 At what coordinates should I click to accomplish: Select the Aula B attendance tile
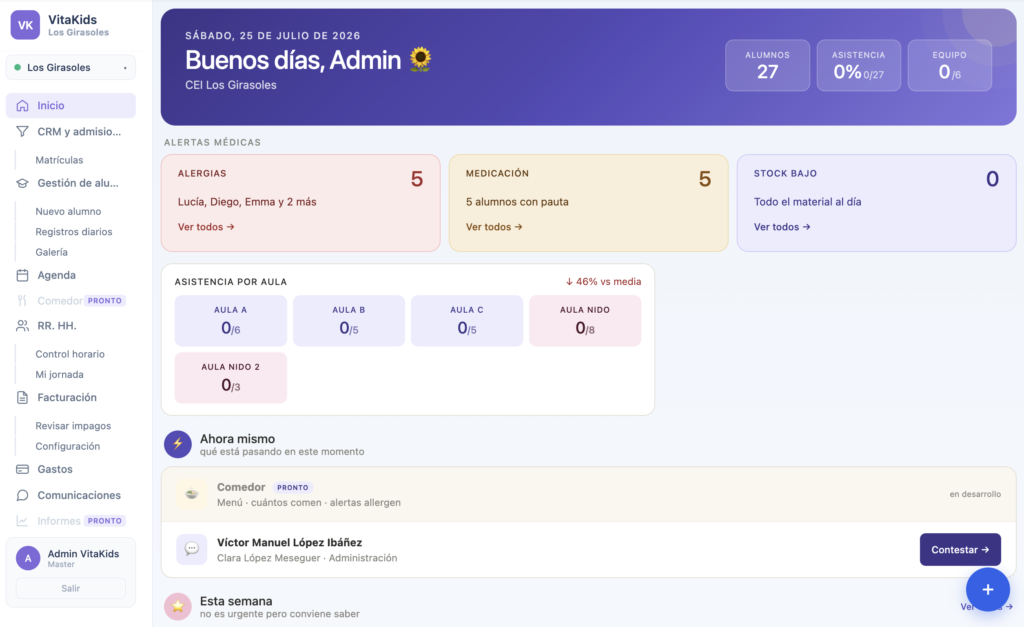coord(349,321)
